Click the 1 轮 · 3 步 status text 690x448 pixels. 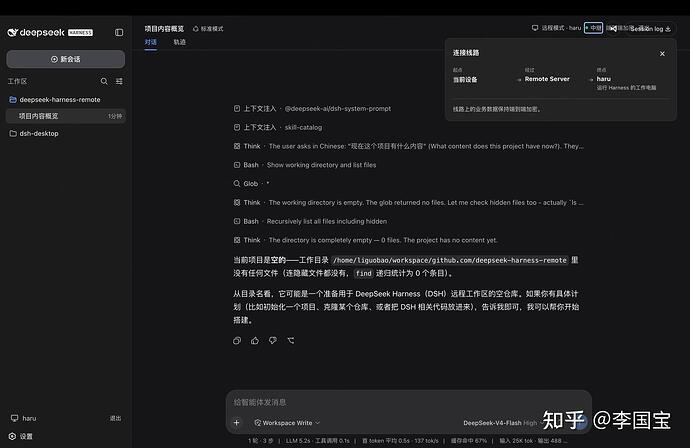[261, 441]
